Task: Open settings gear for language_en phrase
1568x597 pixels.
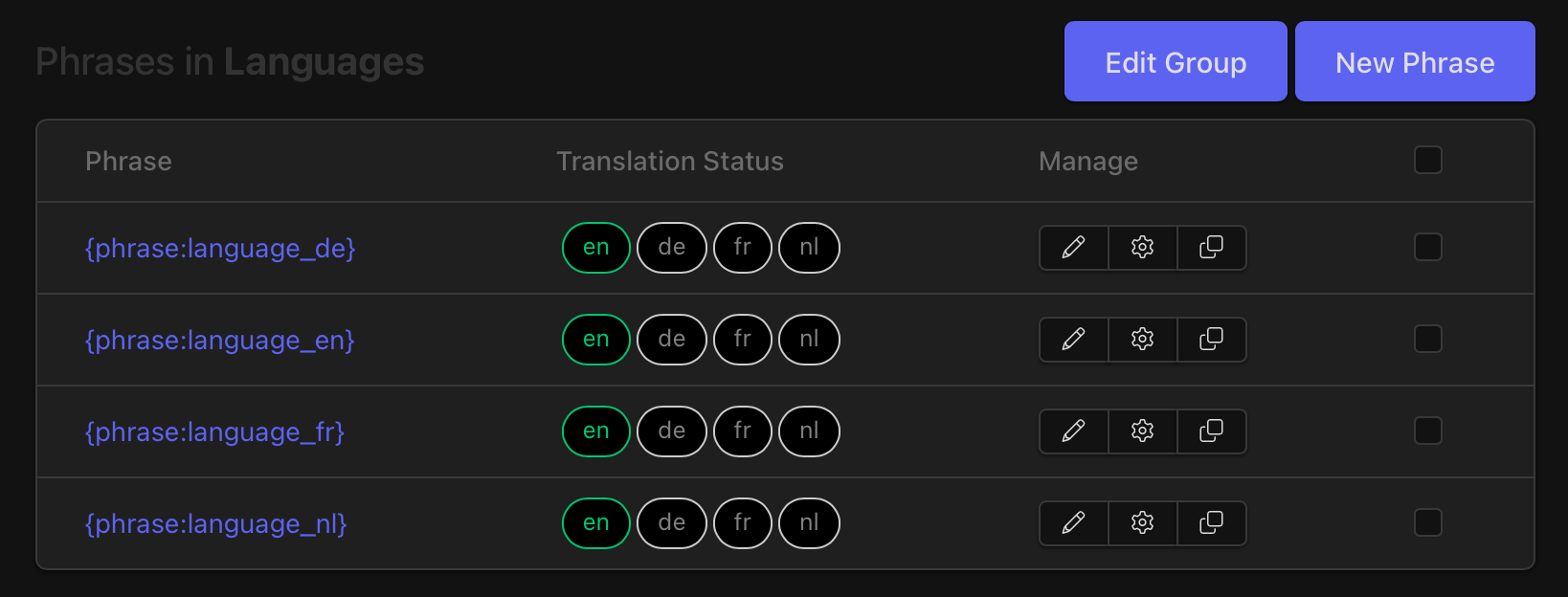Action: (1143, 340)
